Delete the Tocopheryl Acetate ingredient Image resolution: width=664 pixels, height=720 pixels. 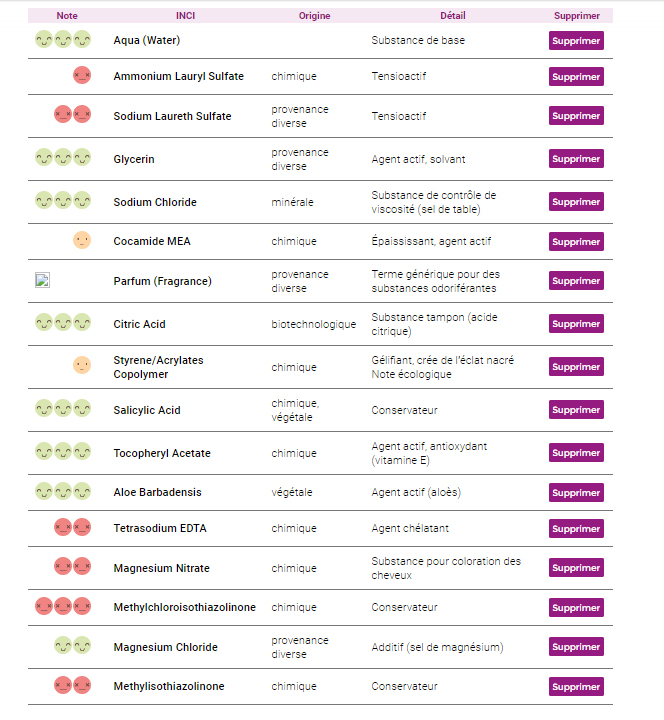[x=576, y=453]
